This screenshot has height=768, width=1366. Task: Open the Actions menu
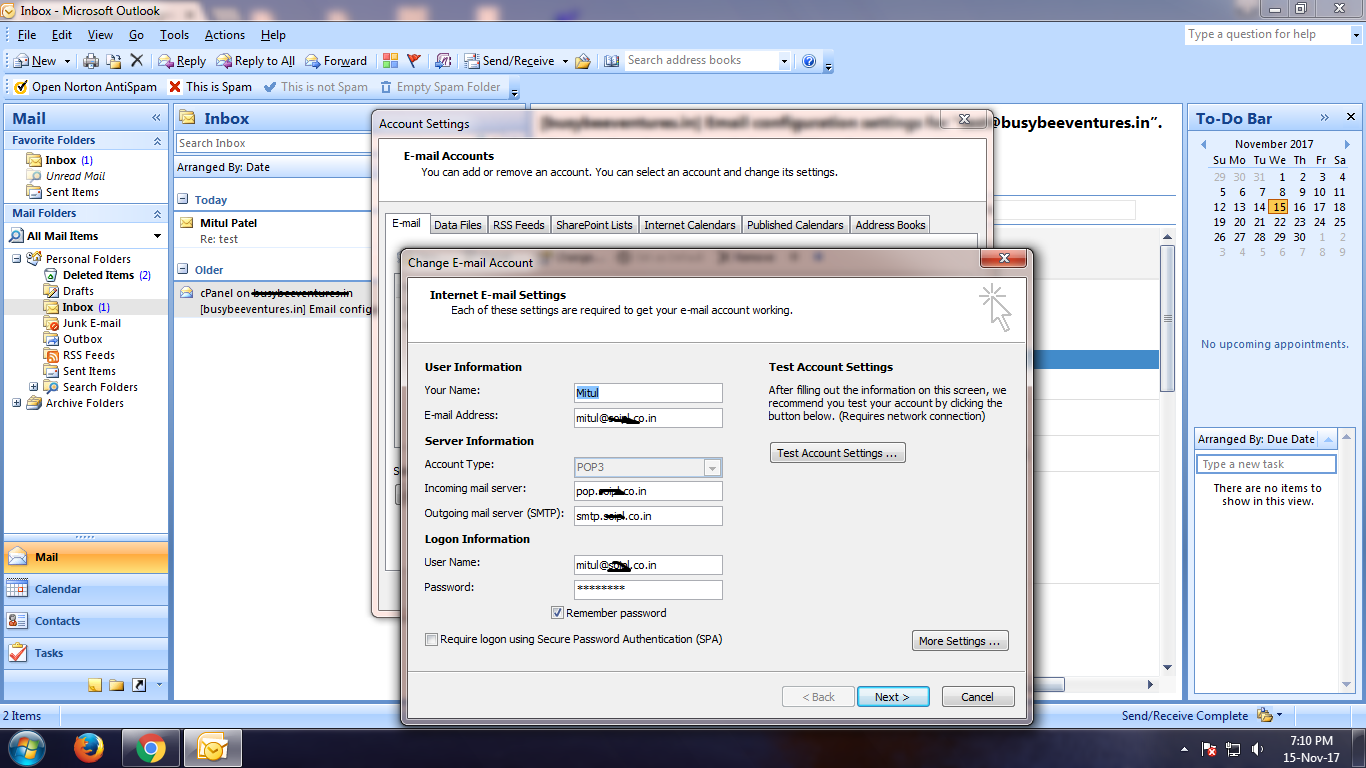click(x=225, y=35)
